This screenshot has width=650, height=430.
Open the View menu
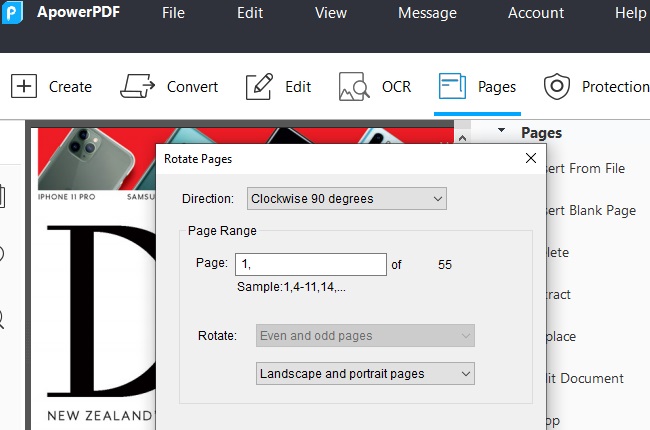pos(331,13)
